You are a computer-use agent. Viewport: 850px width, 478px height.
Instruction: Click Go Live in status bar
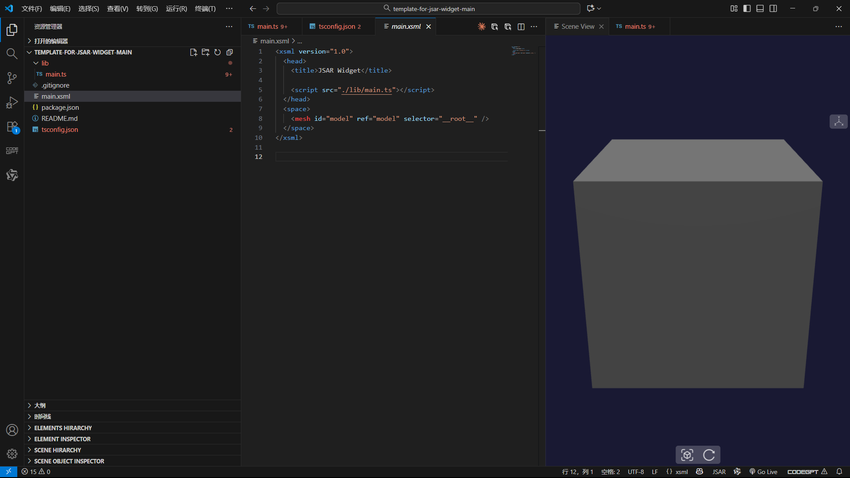point(763,471)
